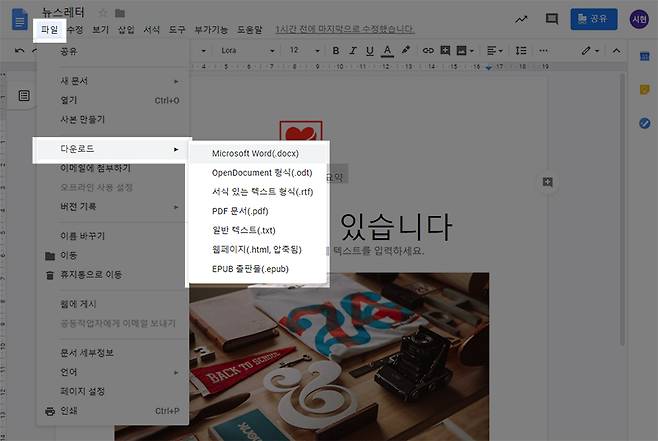Expand the 다운로드 submenu
The image size is (658, 441).
click(x=112, y=149)
